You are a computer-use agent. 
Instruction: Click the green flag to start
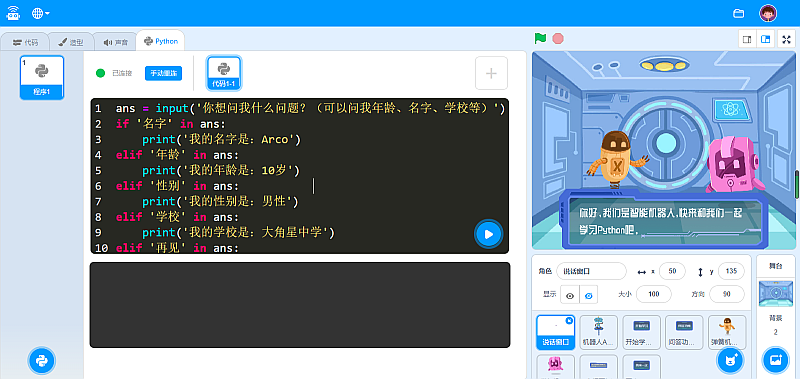[540, 38]
